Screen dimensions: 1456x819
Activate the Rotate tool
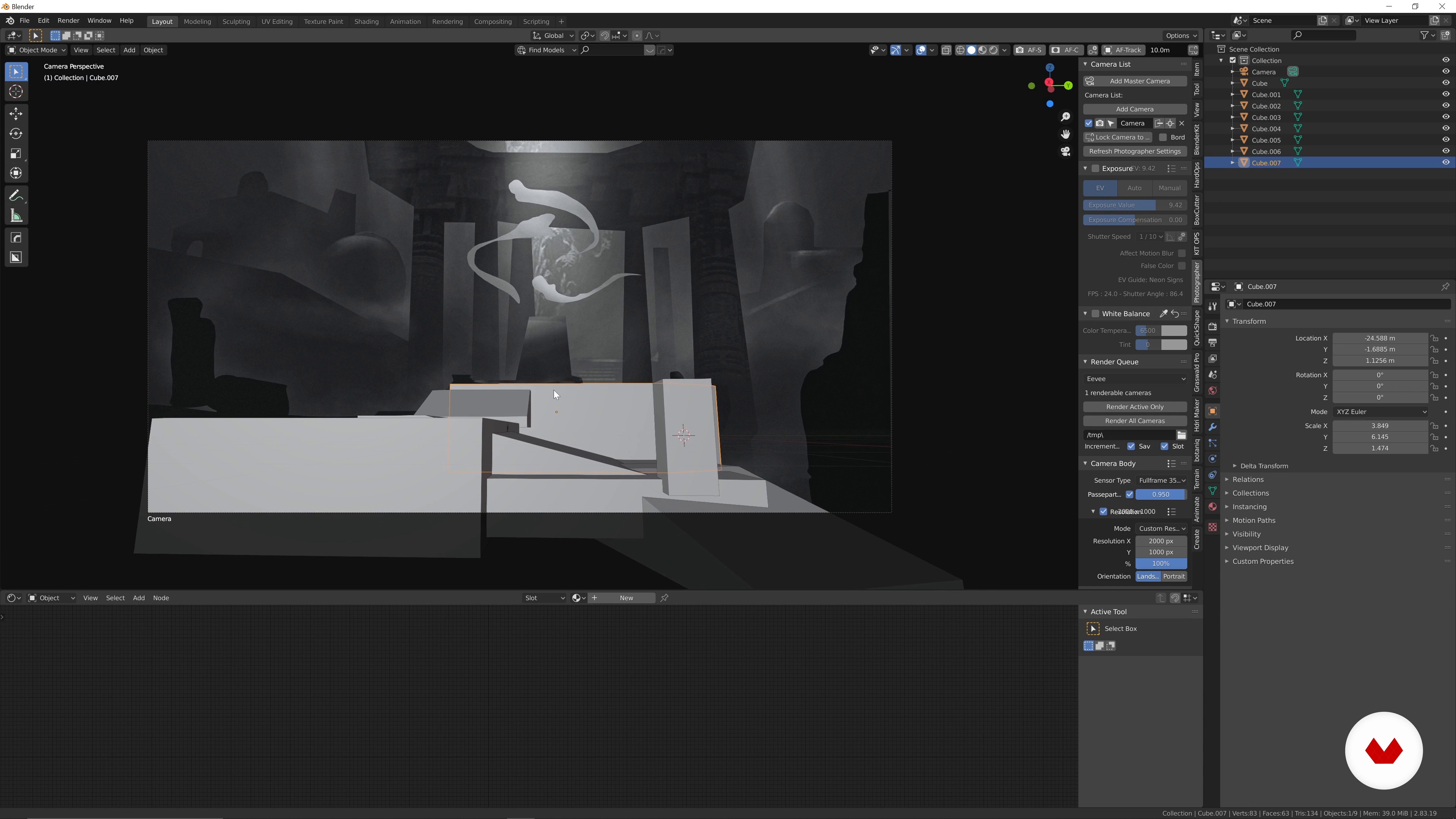click(x=16, y=133)
